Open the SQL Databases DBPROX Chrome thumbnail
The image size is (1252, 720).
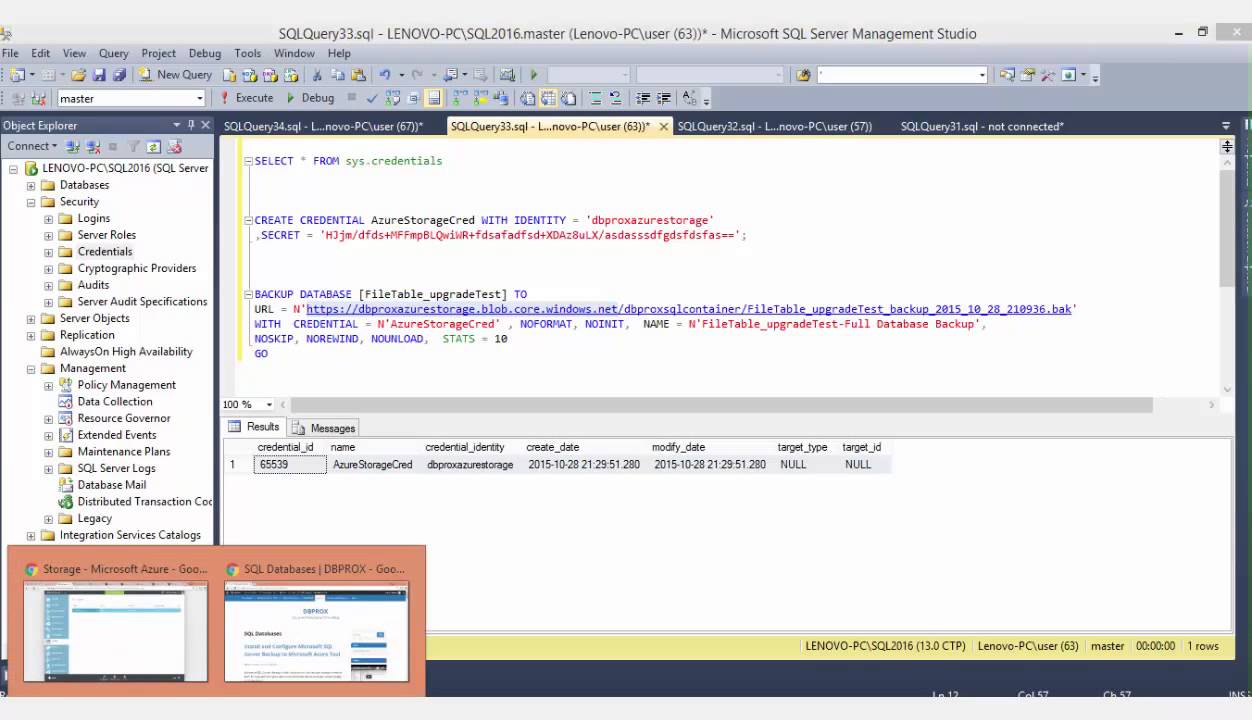tap(316, 621)
